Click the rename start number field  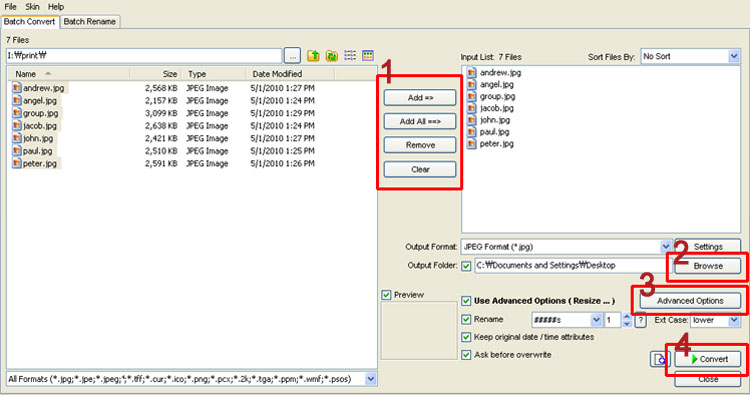(613, 320)
